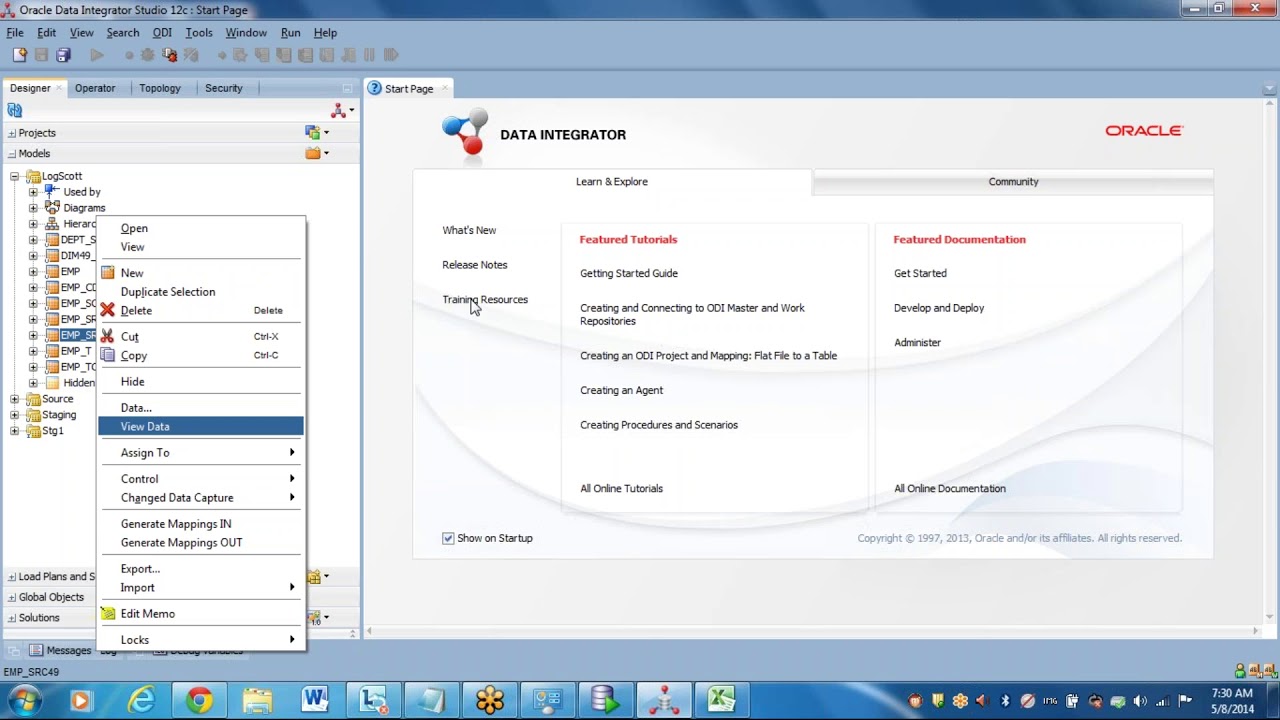The image size is (1280, 720).
Task: Open Microsoft Word from the taskbar
Action: tap(315, 700)
